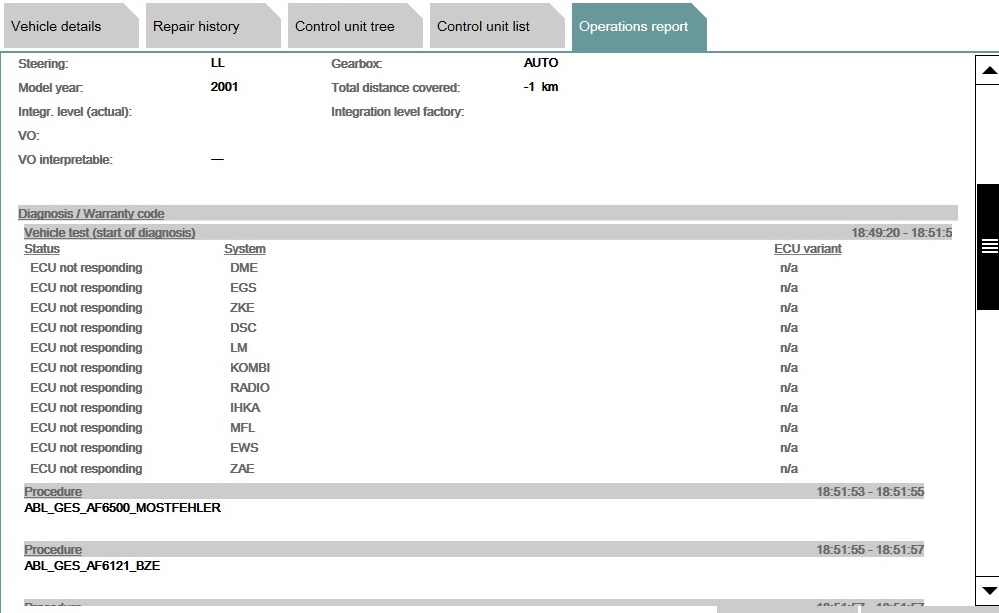Screen dimensions: 999x613
Task: Click the Operations report tab
Action: 634,27
